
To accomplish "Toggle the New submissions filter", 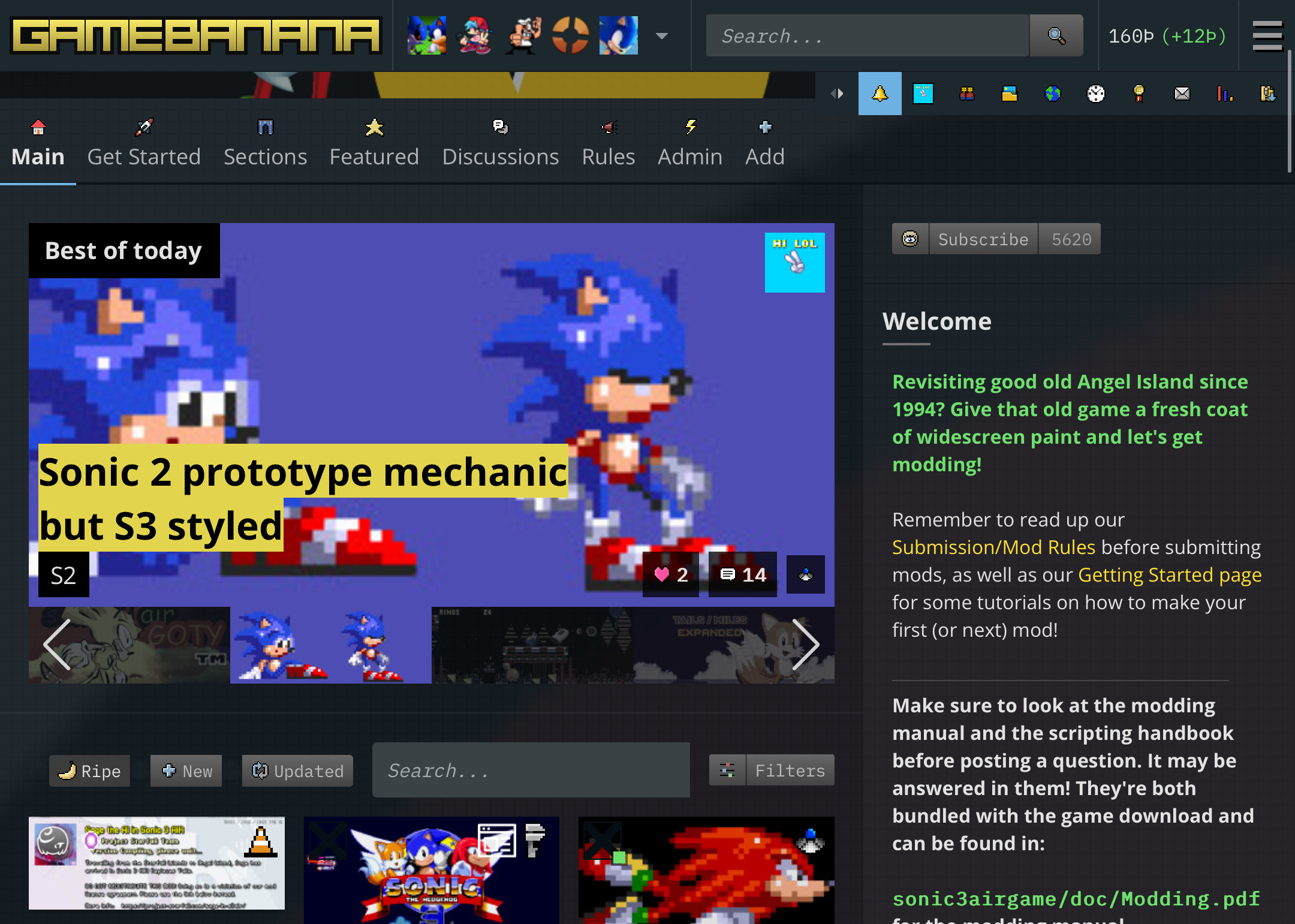I will click(186, 770).
